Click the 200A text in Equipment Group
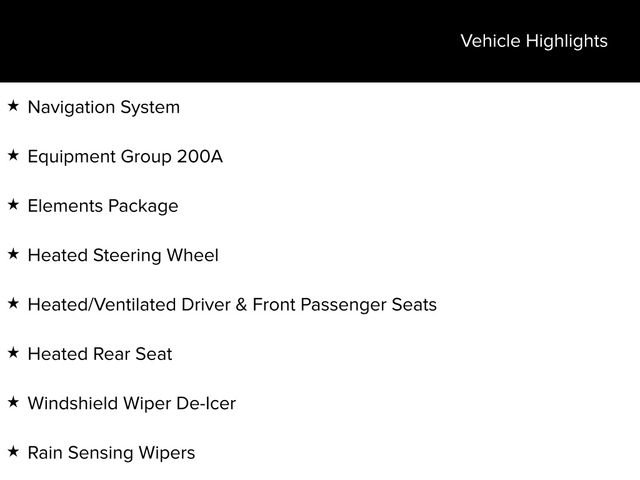 click(x=200, y=157)
